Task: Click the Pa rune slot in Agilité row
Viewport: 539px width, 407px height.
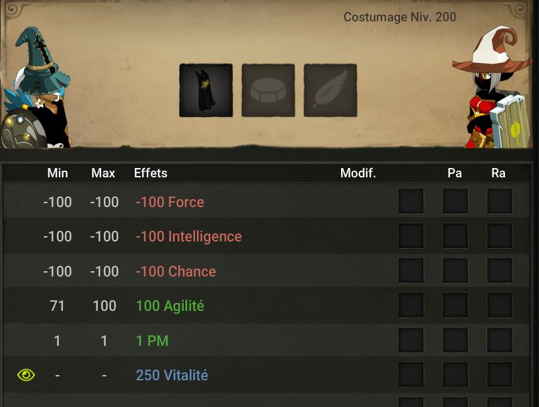Action: (455, 306)
